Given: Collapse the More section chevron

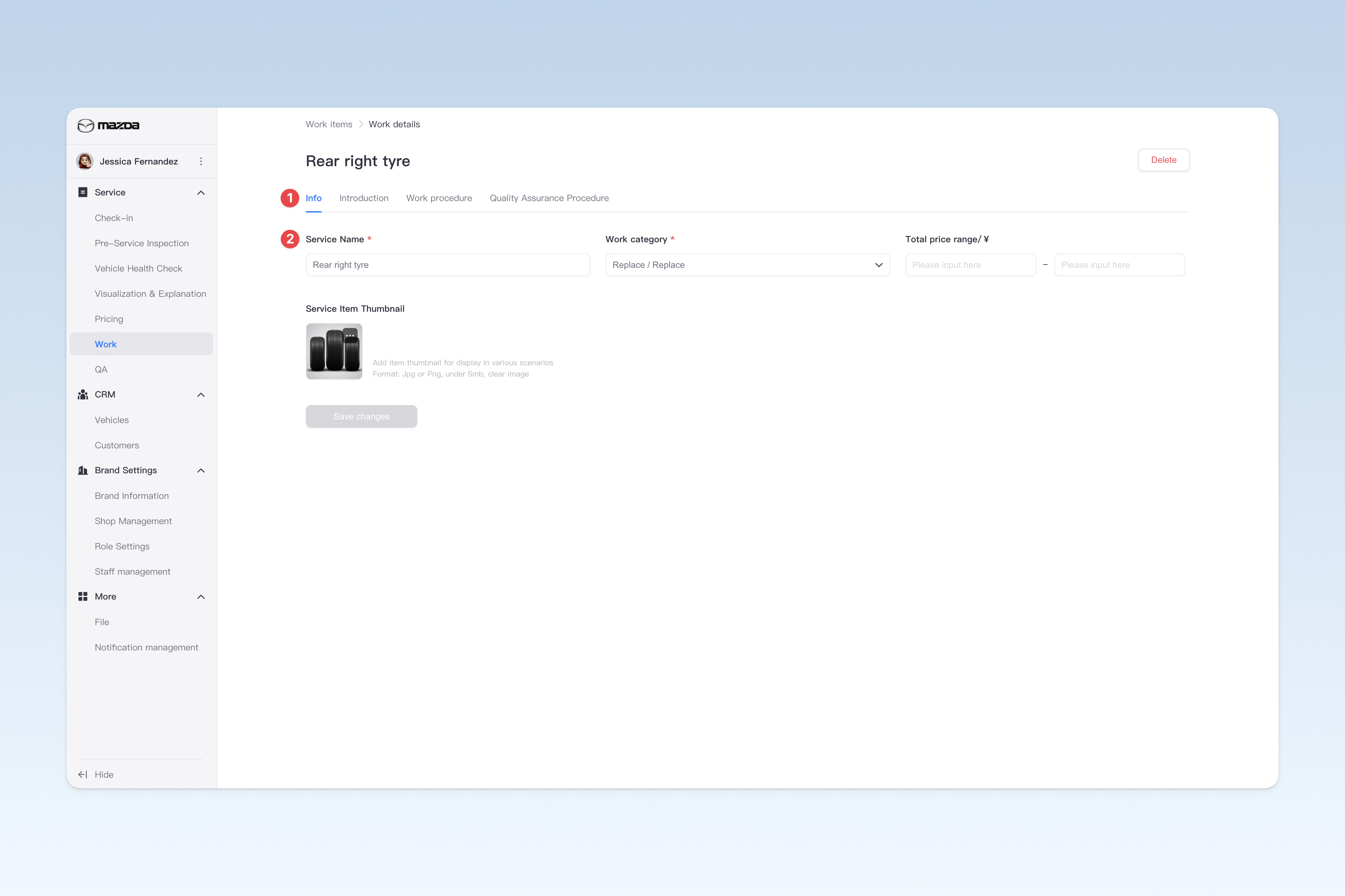Looking at the screenshot, I should 201,597.
